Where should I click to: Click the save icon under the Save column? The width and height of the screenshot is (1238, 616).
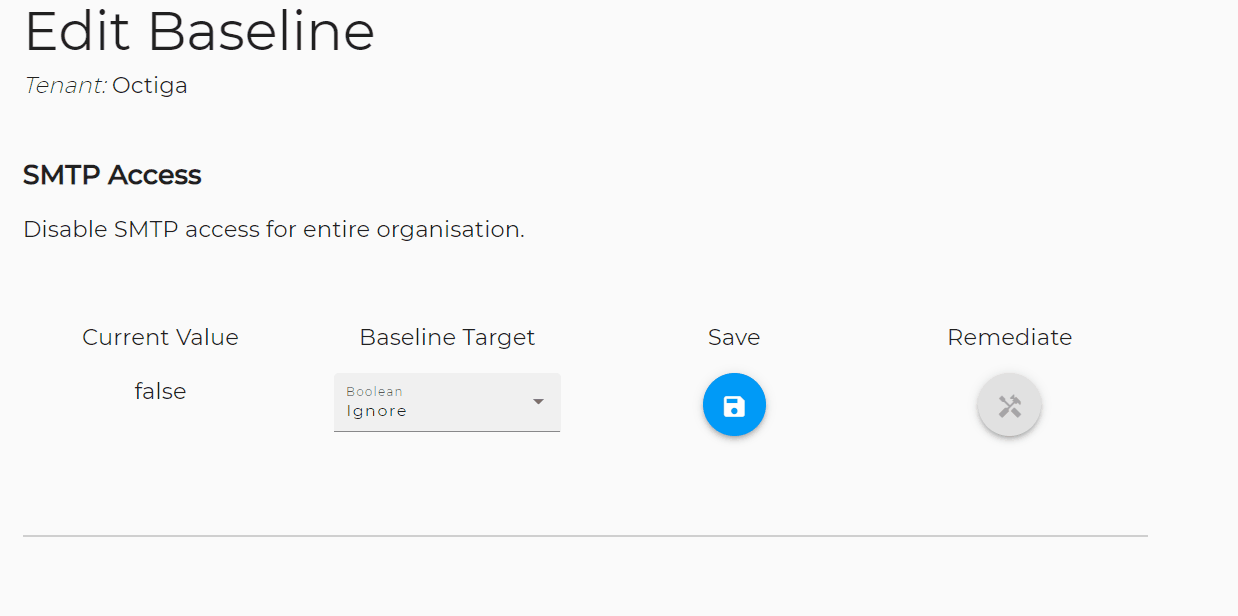(734, 404)
